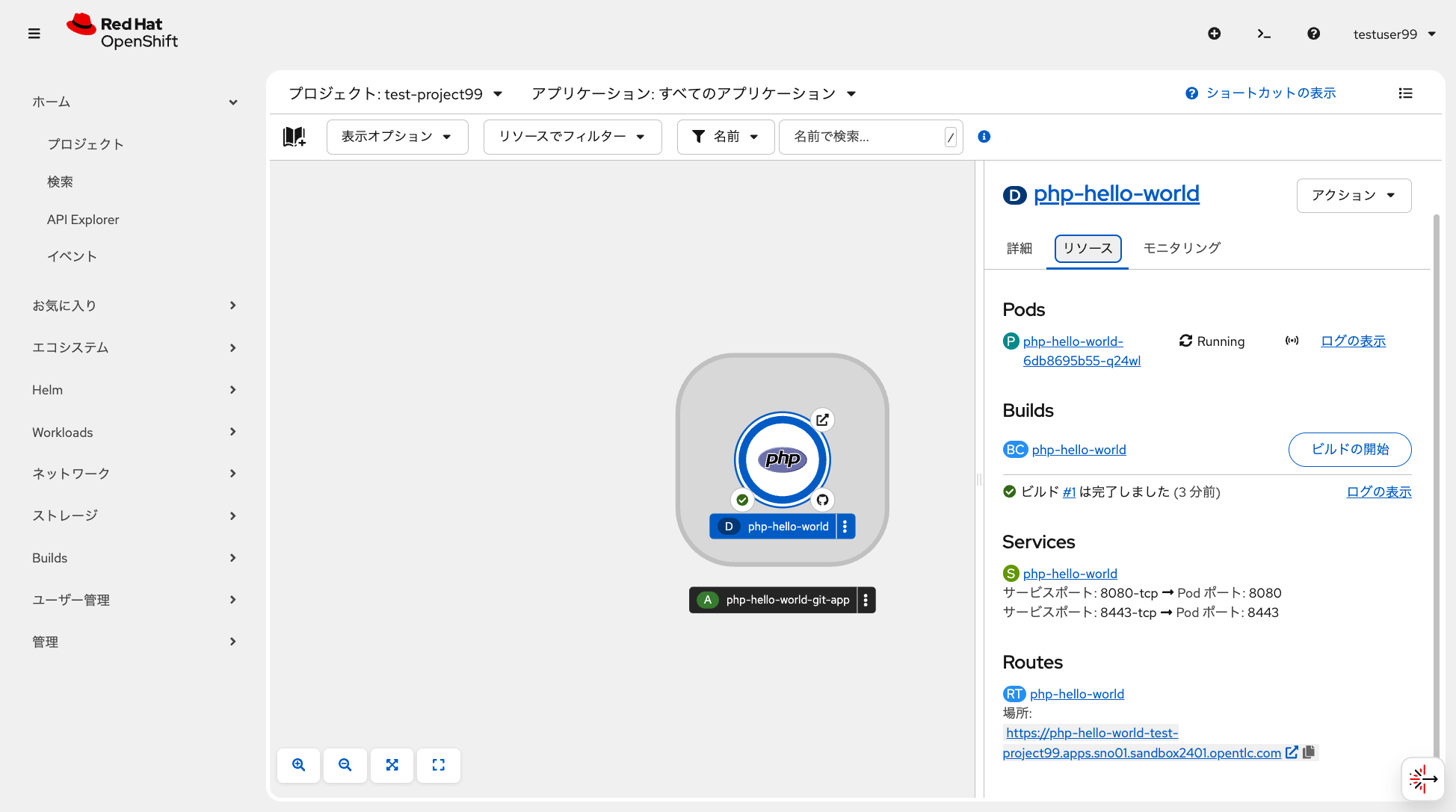Open URL decorator on php node

(x=822, y=420)
